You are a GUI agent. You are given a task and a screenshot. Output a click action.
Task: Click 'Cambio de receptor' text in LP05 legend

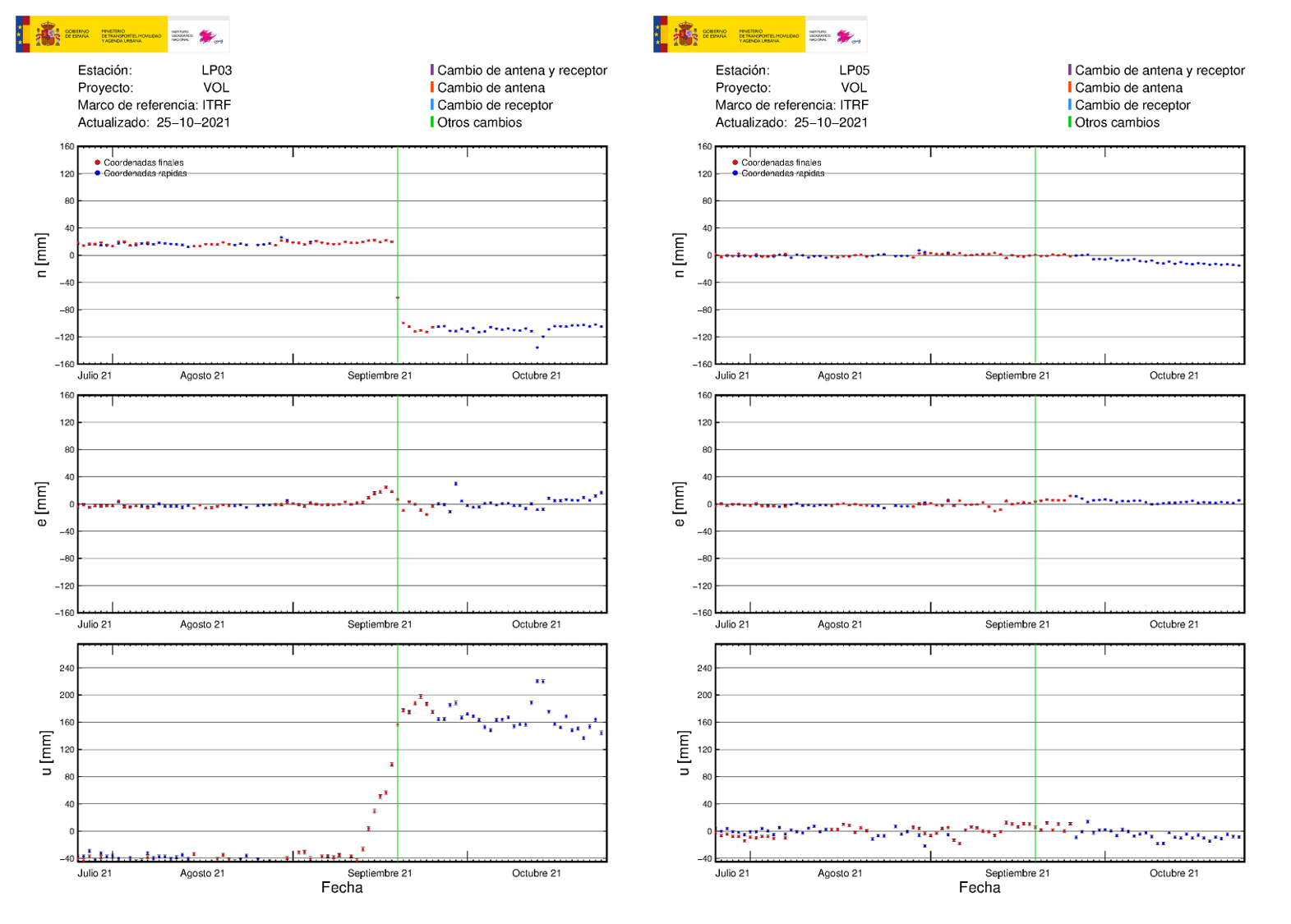tap(1132, 105)
